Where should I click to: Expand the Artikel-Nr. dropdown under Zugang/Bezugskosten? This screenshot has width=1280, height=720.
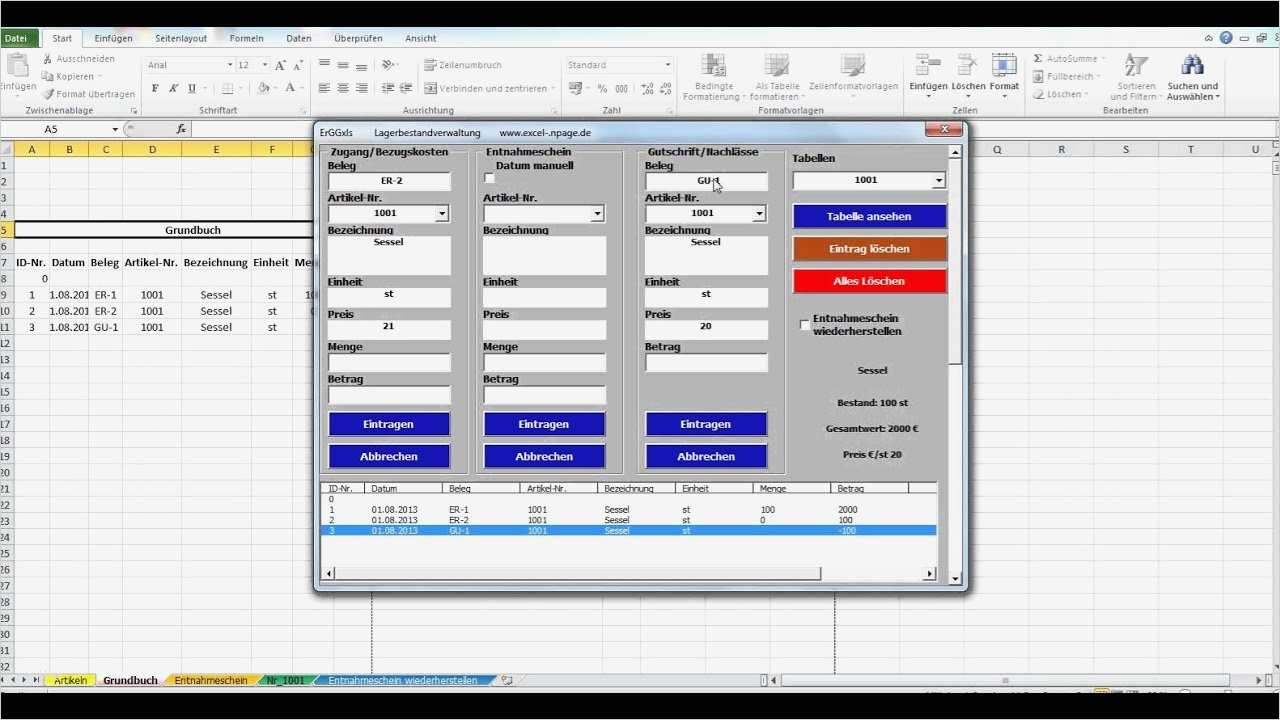coord(442,213)
